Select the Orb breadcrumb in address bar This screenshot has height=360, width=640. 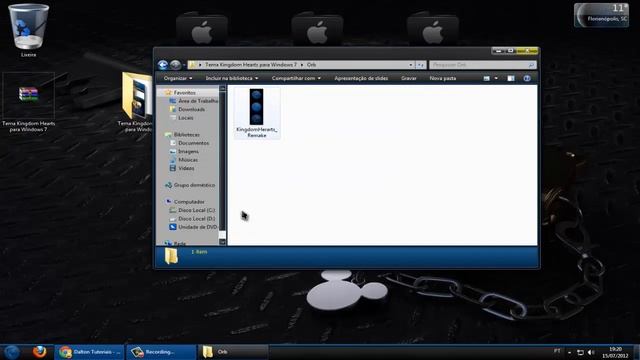coord(311,65)
